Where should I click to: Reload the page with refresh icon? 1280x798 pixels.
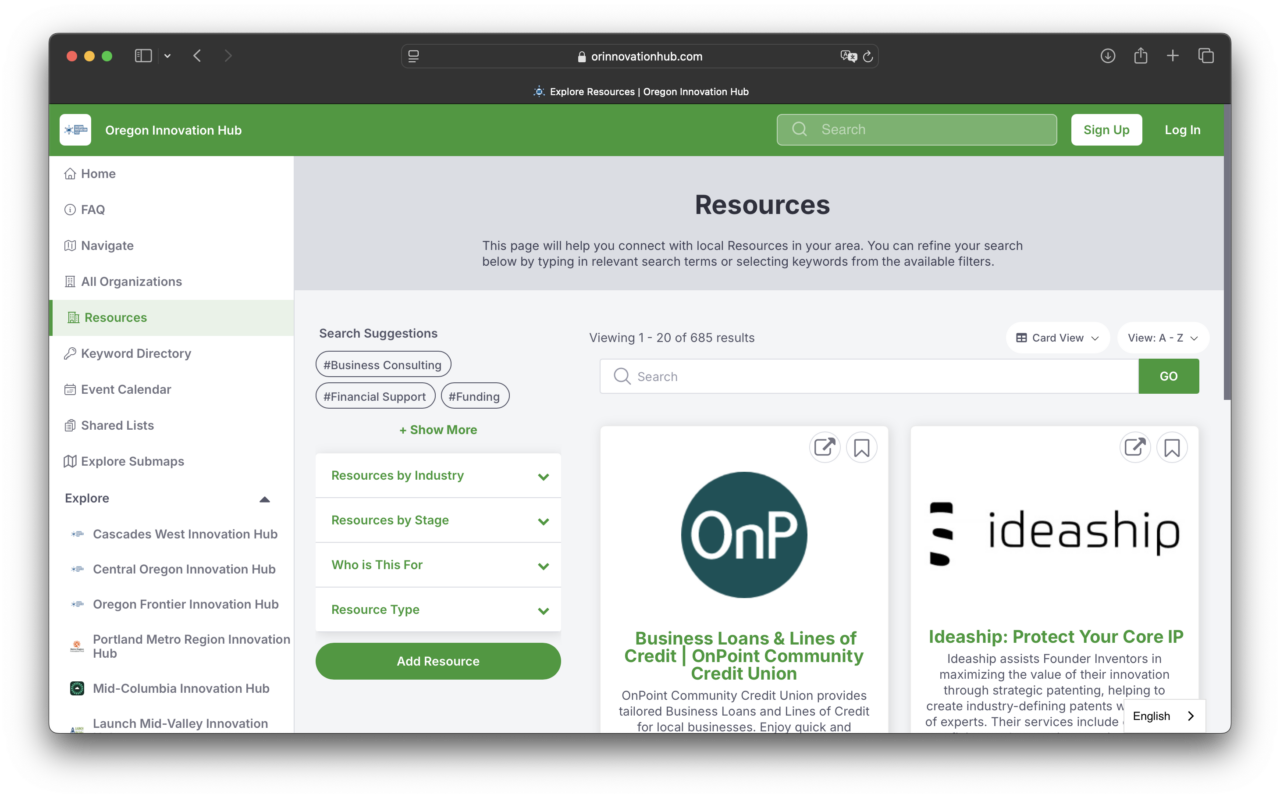868,57
